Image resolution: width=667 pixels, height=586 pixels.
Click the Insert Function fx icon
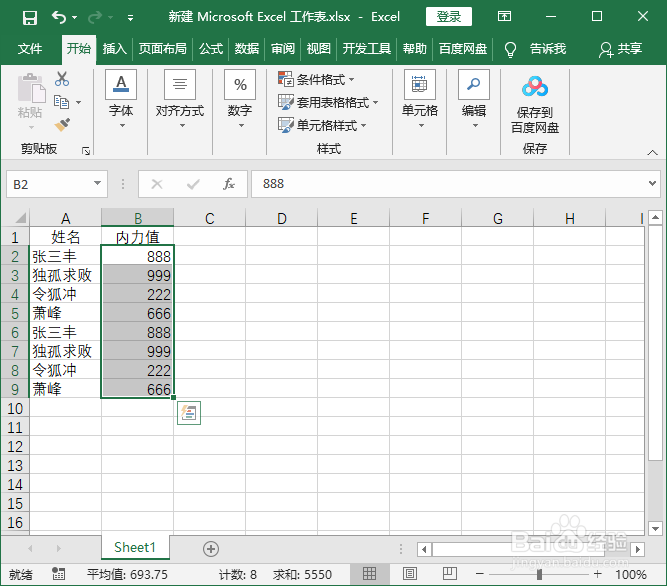click(229, 184)
